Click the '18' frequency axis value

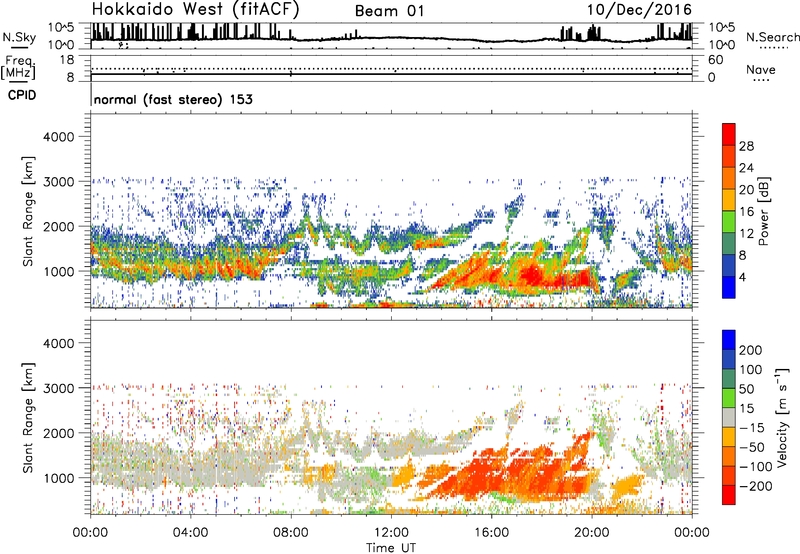67,60
